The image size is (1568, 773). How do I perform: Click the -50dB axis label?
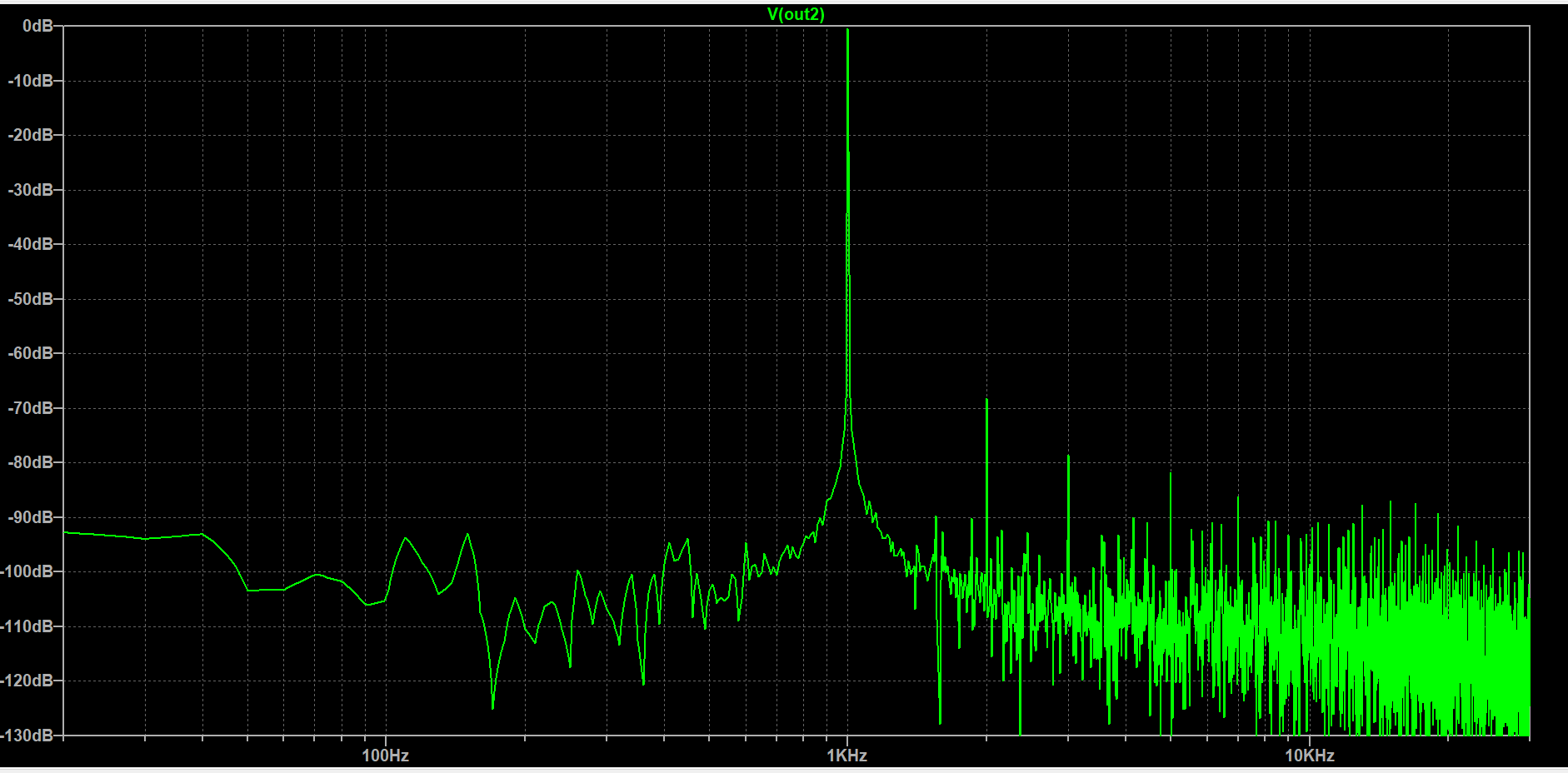(x=31, y=299)
